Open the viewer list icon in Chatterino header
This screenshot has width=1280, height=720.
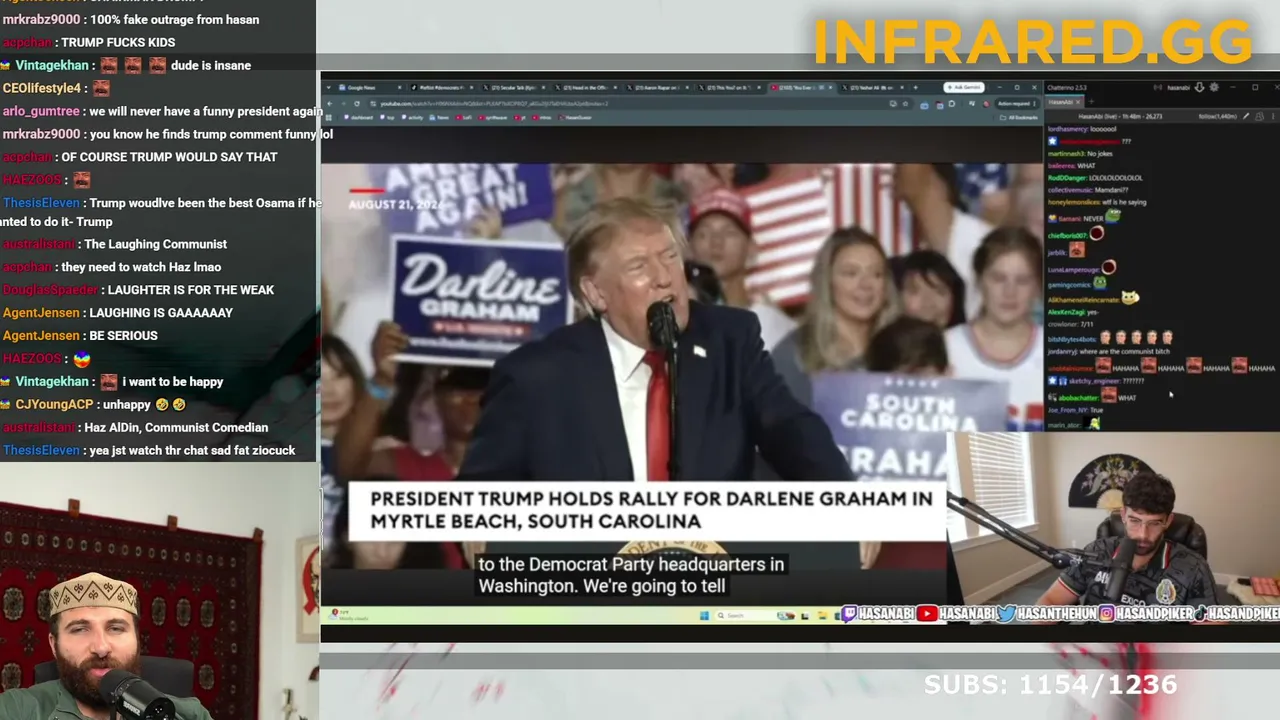click(1258, 116)
